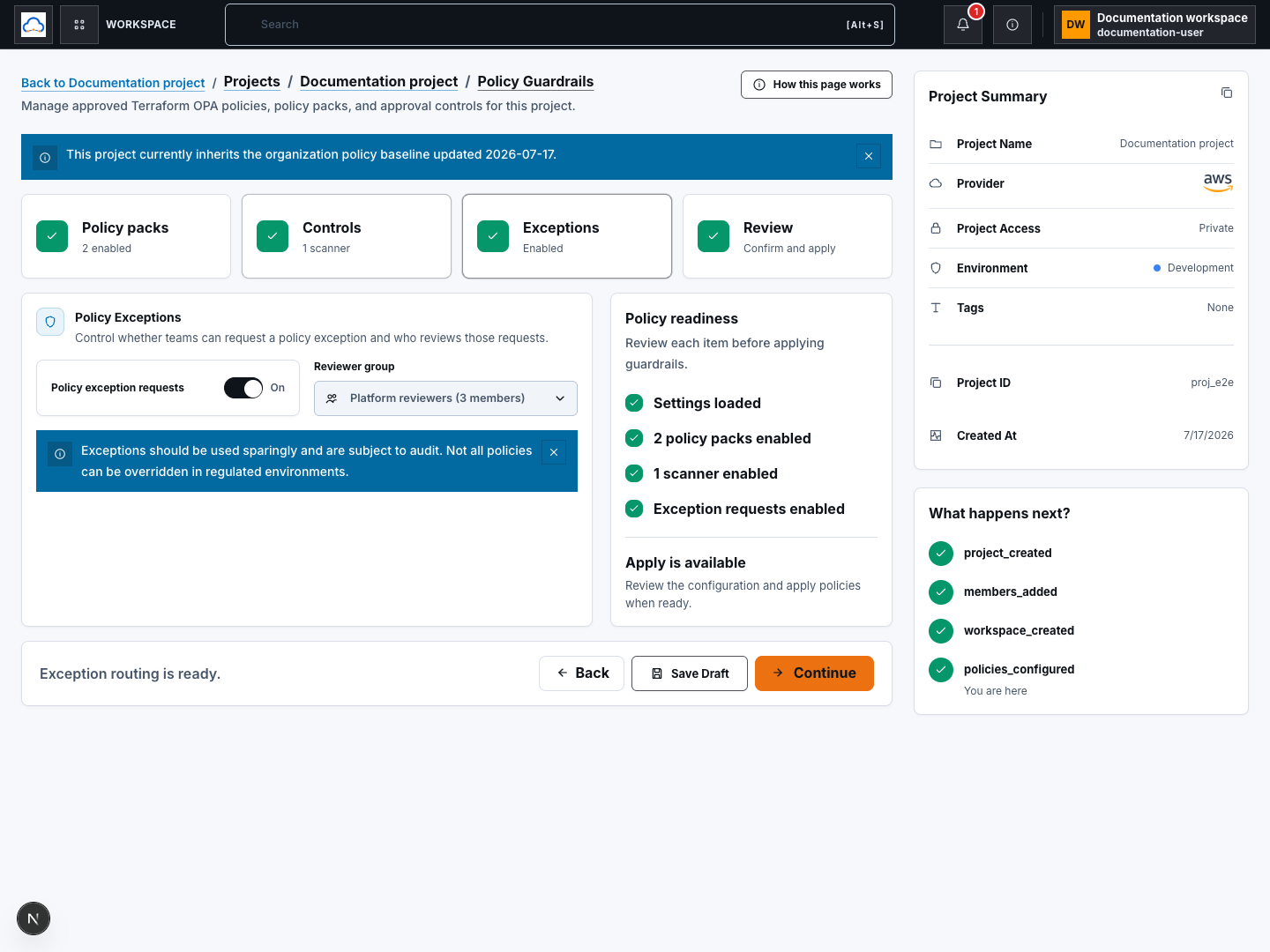Click the info icon in the top bar
The width and height of the screenshot is (1270, 952).
point(1012,25)
